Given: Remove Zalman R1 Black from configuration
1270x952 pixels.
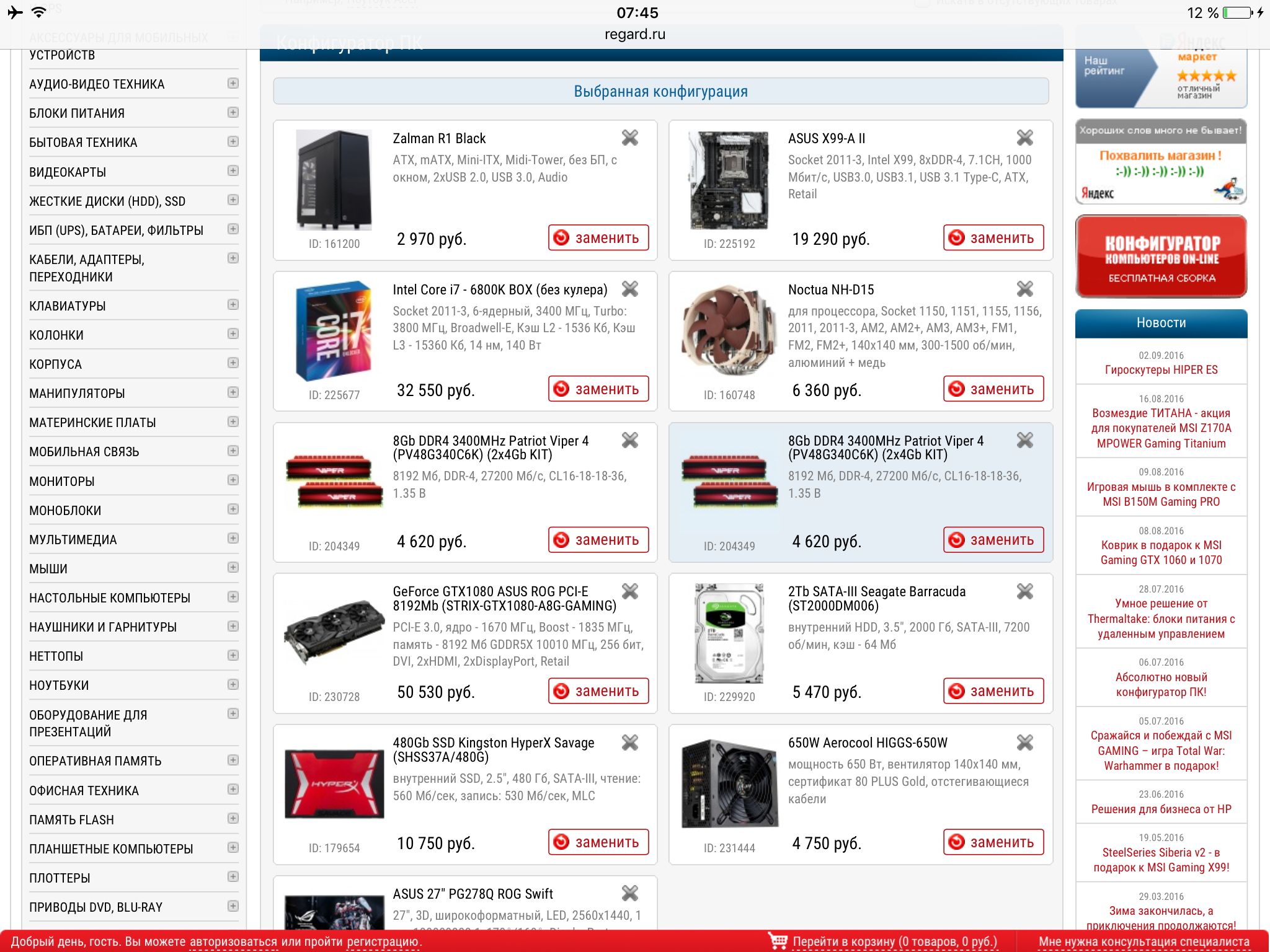Looking at the screenshot, I should click(629, 138).
